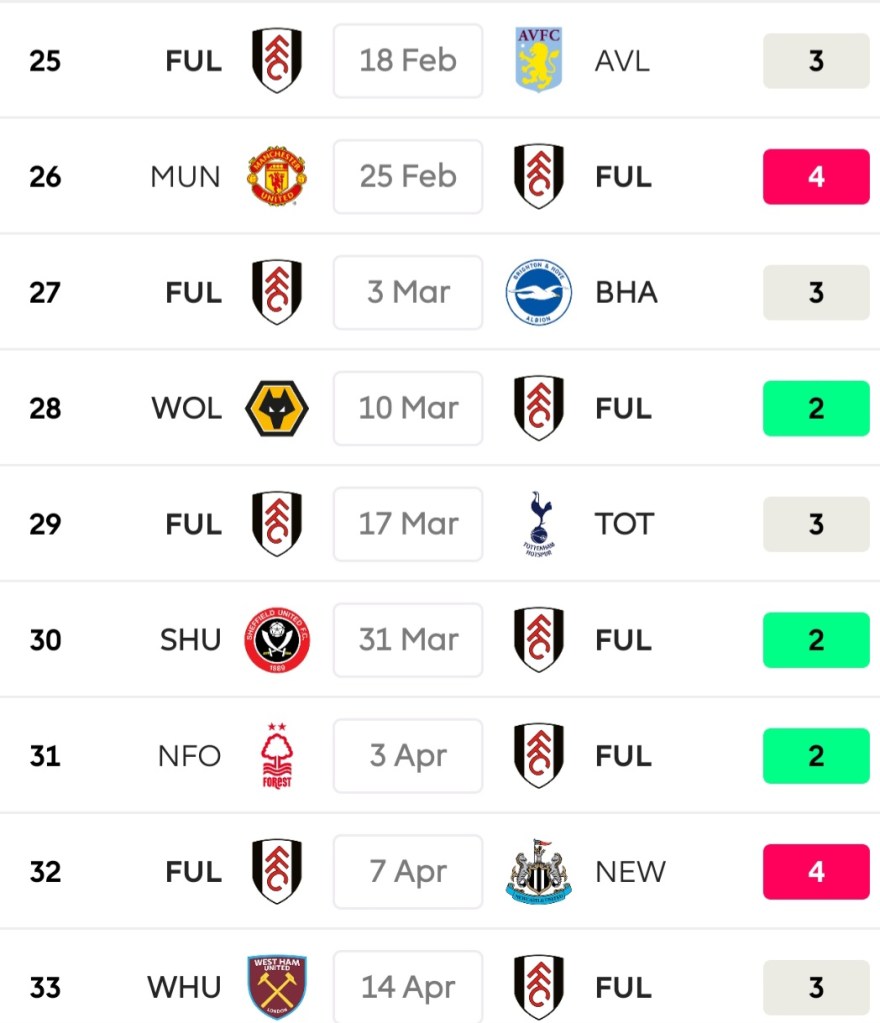Open the 18 Feb fixture date
The image size is (880, 1023).
click(x=408, y=61)
